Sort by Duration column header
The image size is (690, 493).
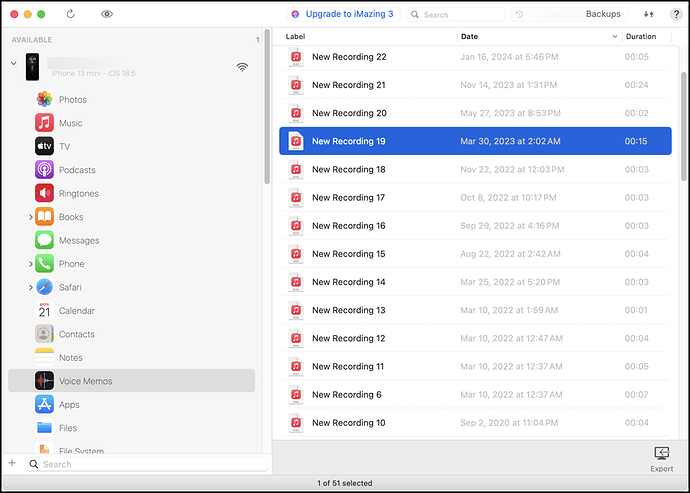[x=641, y=37]
